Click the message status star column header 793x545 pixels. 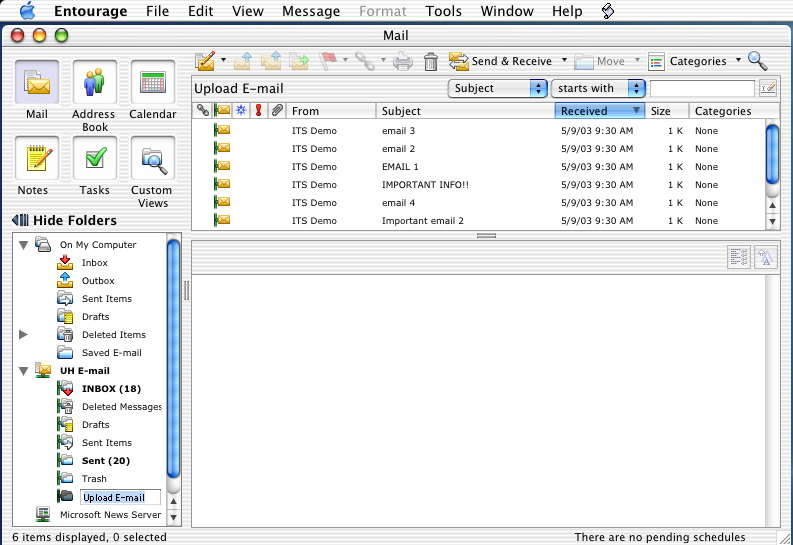[x=241, y=110]
